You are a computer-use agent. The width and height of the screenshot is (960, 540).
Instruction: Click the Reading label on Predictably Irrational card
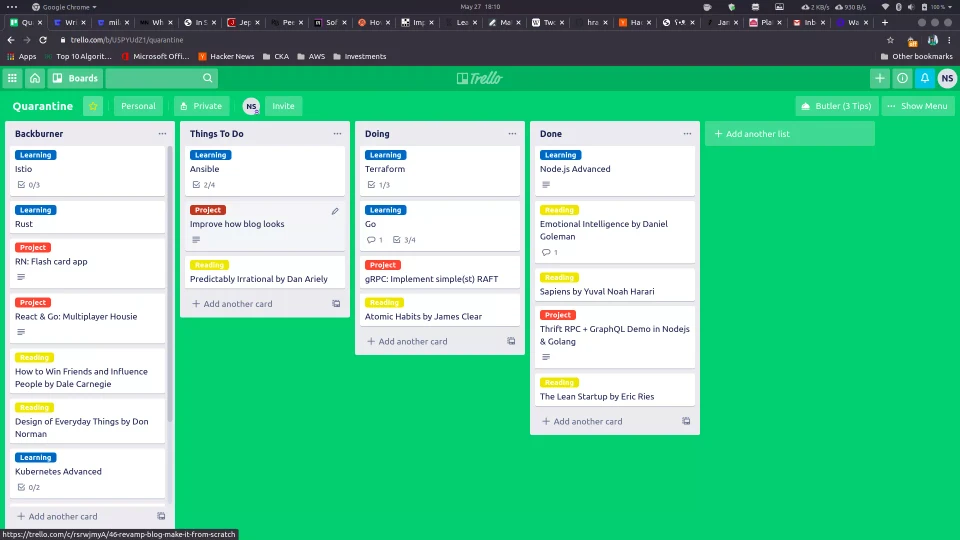click(x=209, y=265)
